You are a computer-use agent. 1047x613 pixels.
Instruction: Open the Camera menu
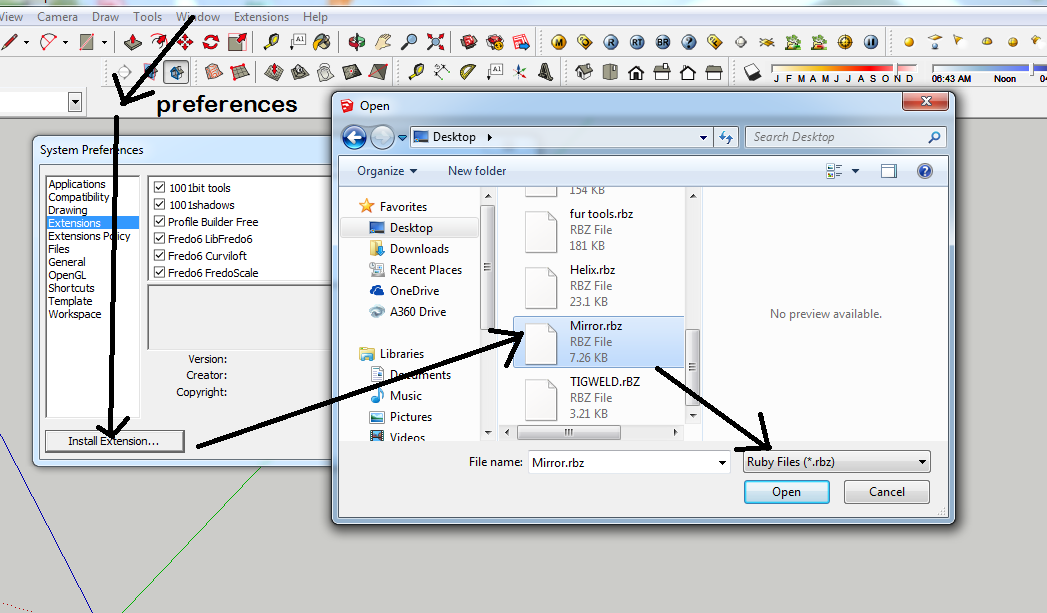point(57,17)
